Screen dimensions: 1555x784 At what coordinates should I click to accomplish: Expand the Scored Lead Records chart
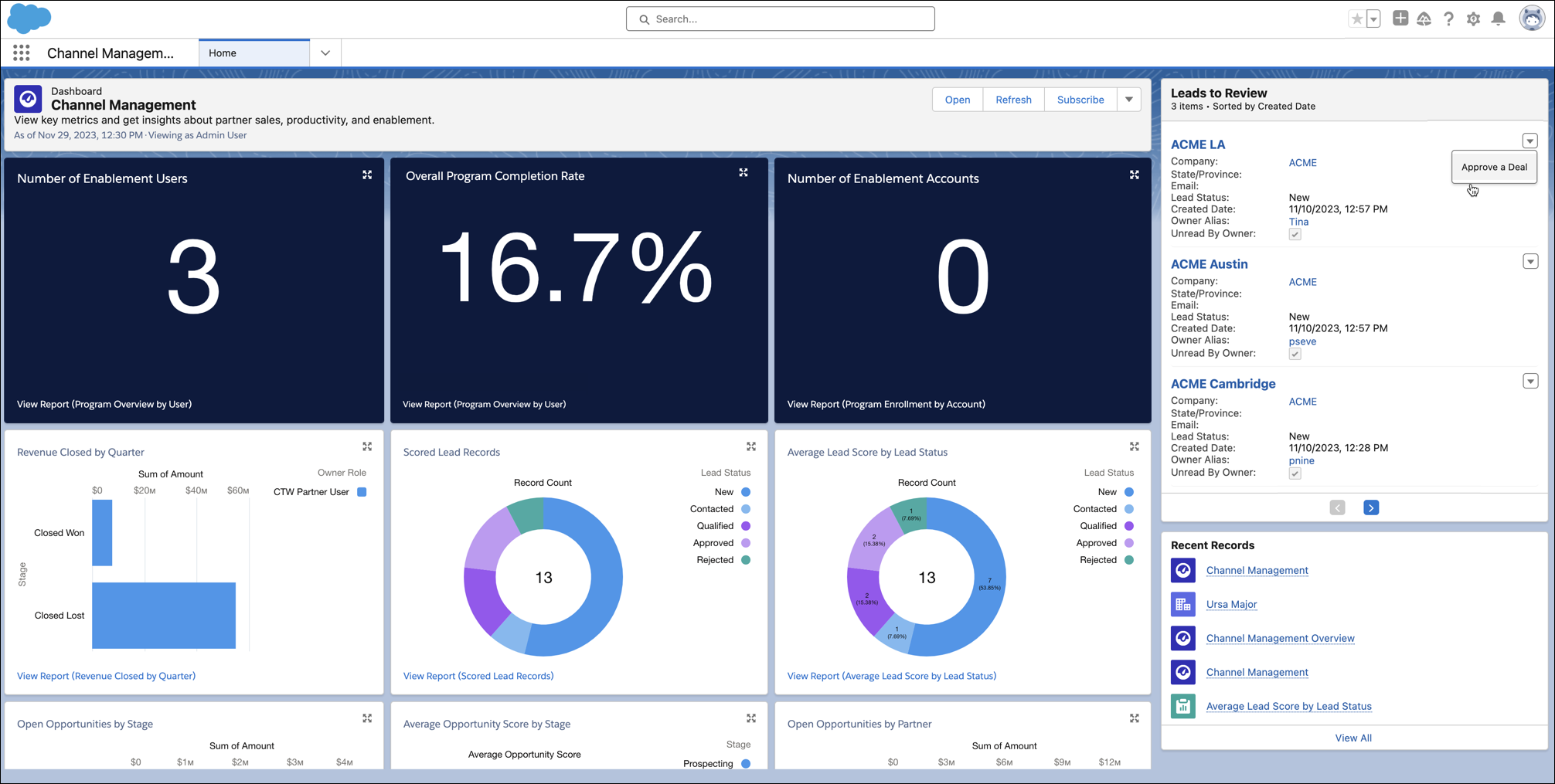coord(751,446)
